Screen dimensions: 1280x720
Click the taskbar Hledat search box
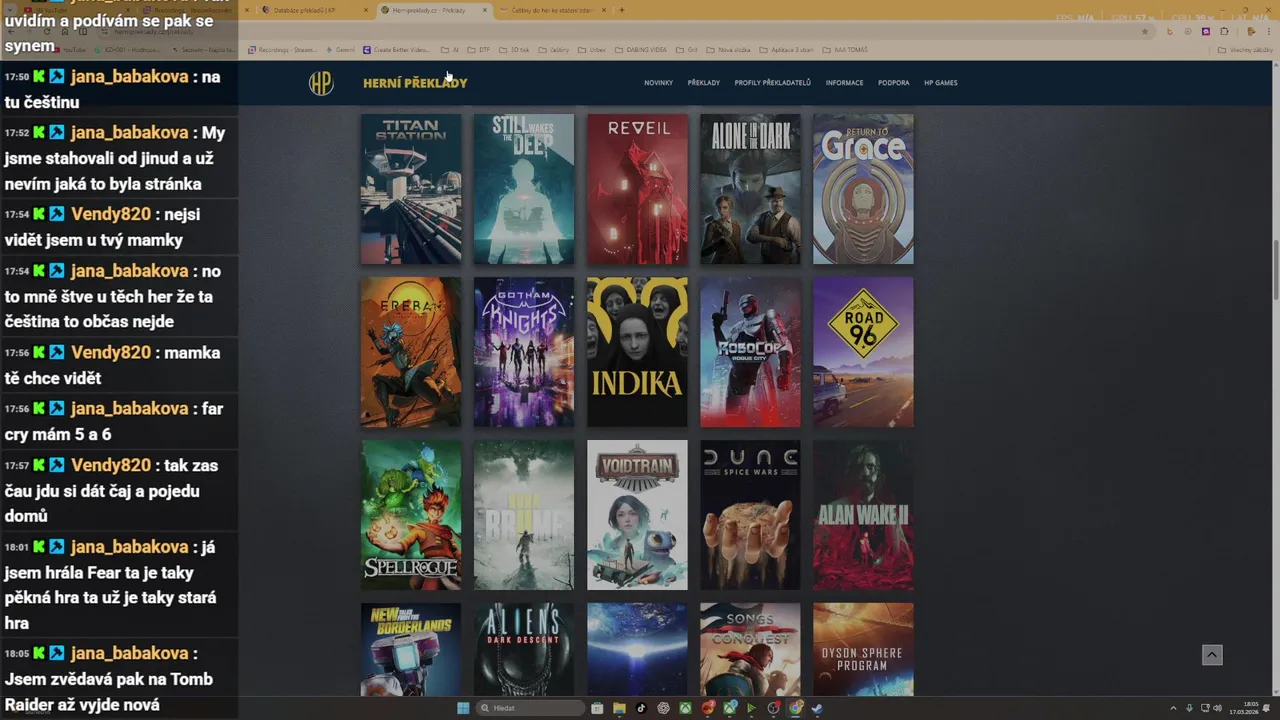pos(530,708)
